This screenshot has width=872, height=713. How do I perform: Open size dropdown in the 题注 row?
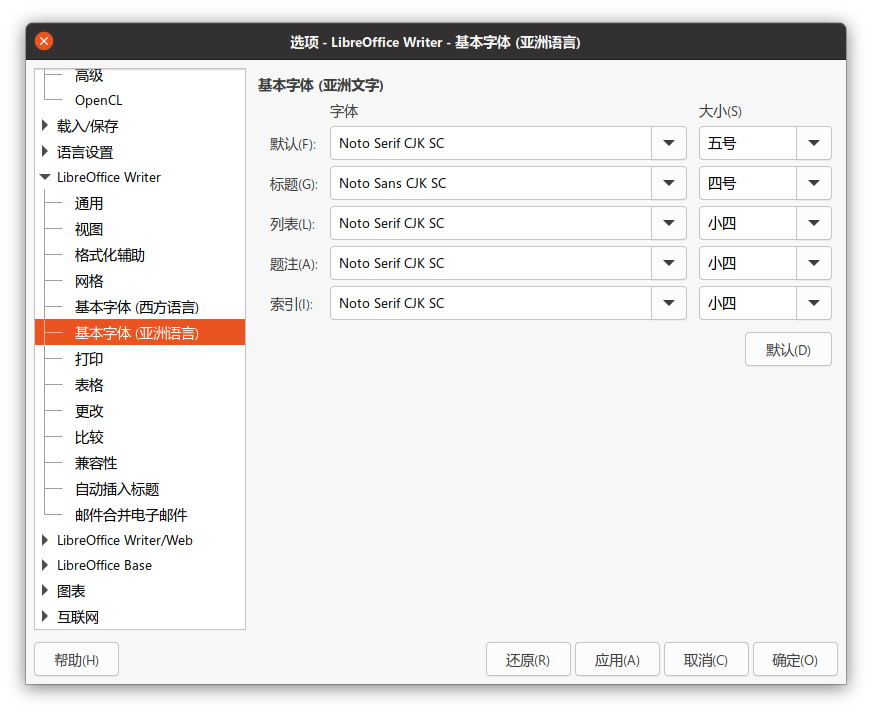814,263
